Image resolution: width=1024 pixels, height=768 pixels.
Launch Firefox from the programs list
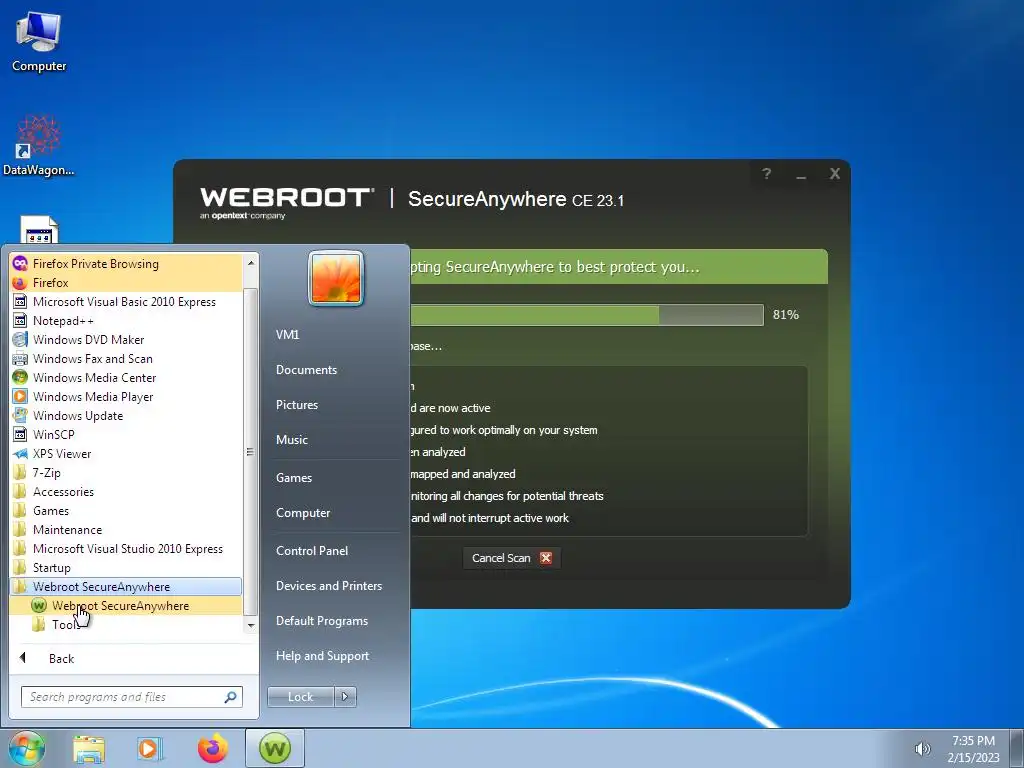tap(125, 283)
